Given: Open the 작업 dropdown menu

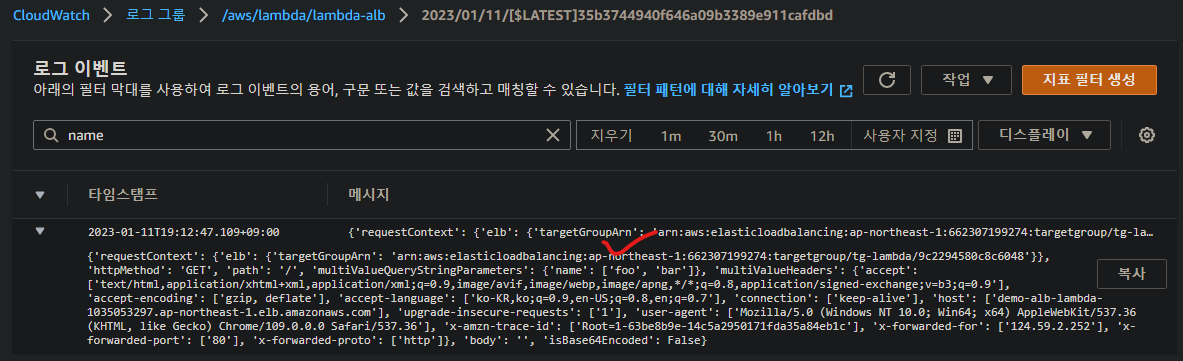Looking at the screenshot, I should point(966,79).
